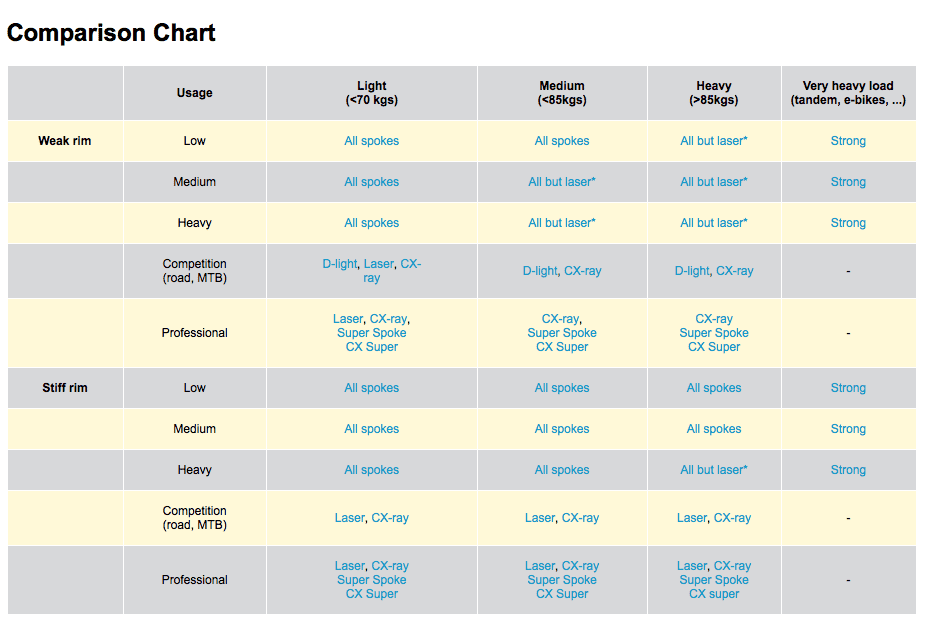Open CX-ray in Stiff rim Competition Heavy cell
The image size is (926, 629).
(x=732, y=518)
